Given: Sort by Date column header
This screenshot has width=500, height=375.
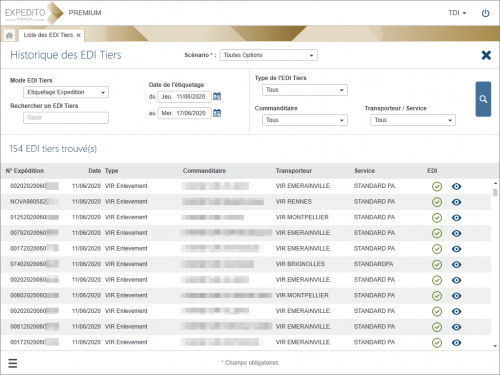Looking at the screenshot, I should (95, 171).
